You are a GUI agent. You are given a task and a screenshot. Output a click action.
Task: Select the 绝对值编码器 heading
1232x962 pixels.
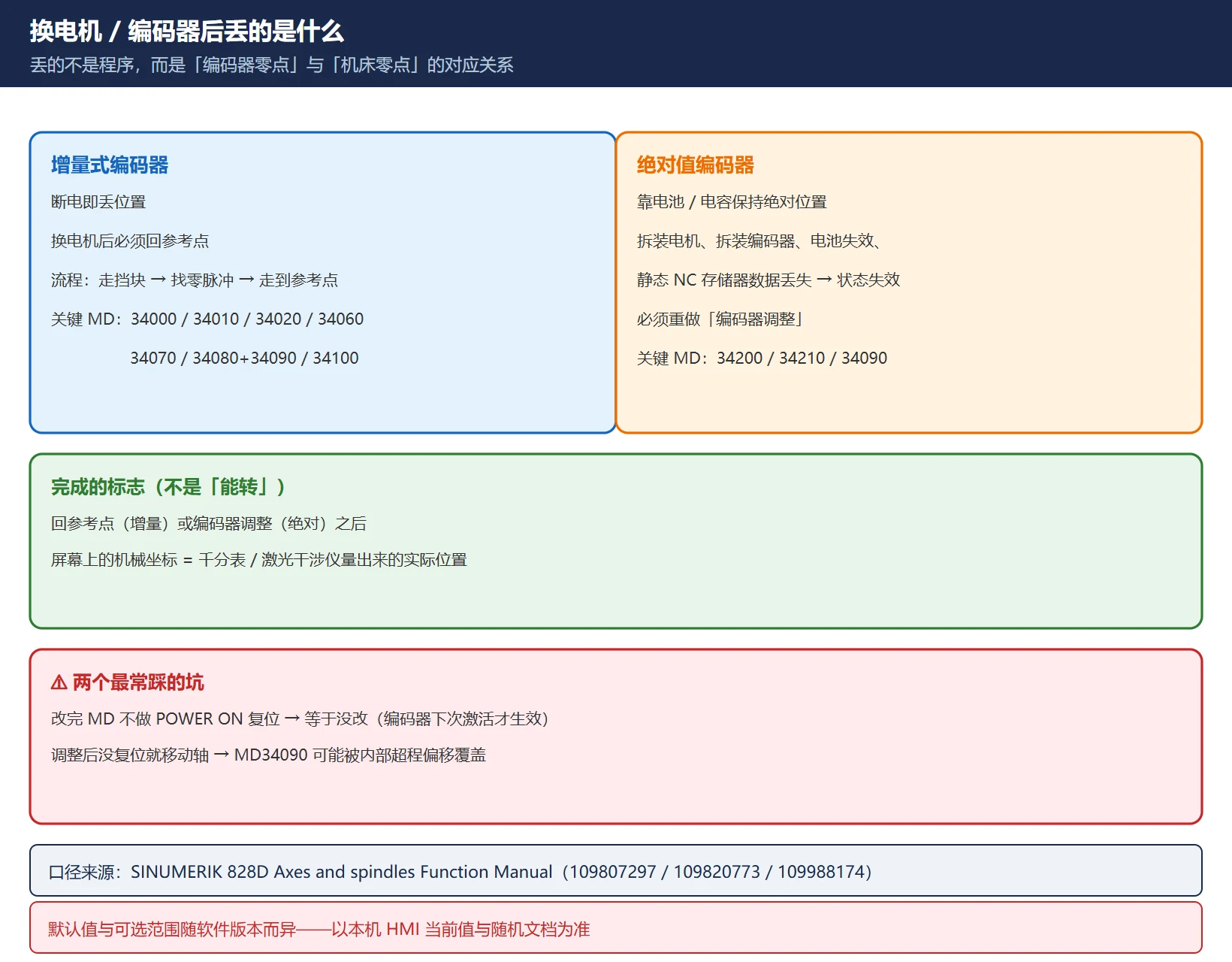[x=696, y=165]
